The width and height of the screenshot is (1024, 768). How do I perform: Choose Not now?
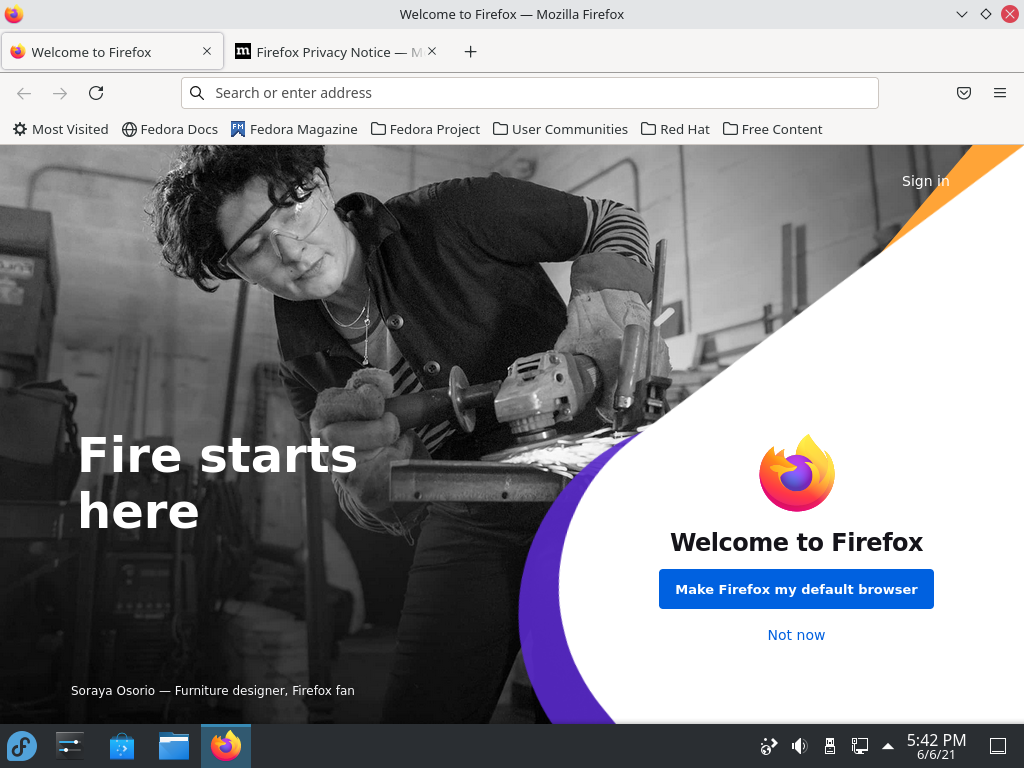point(796,635)
